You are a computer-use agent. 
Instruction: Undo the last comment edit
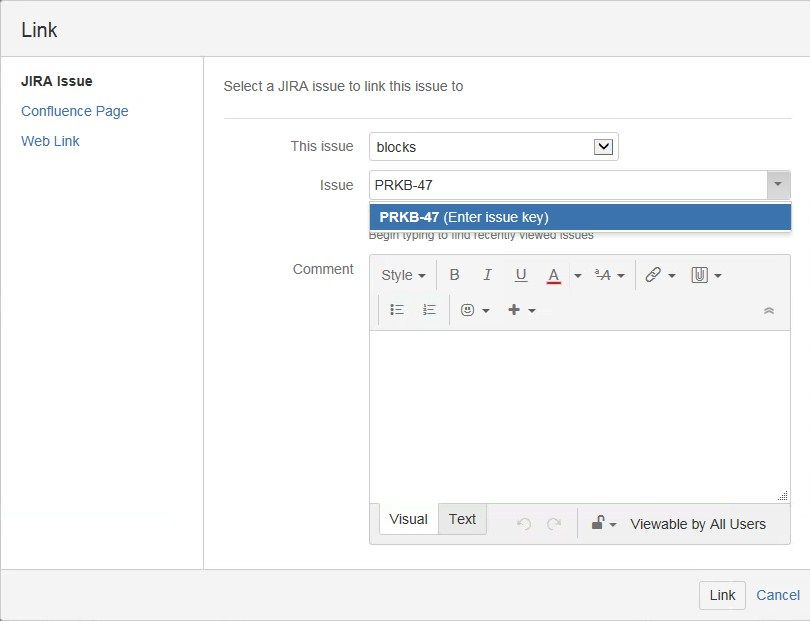point(524,524)
